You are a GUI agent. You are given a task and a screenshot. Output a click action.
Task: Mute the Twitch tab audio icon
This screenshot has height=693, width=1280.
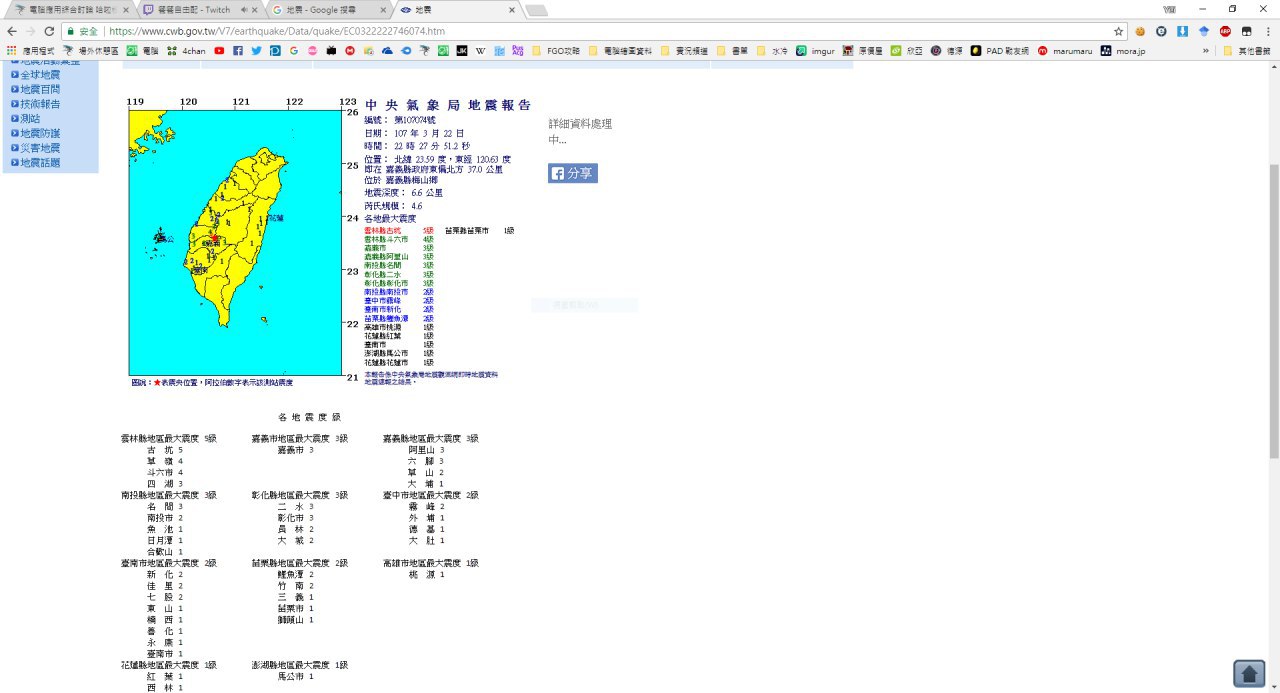(244, 10)
